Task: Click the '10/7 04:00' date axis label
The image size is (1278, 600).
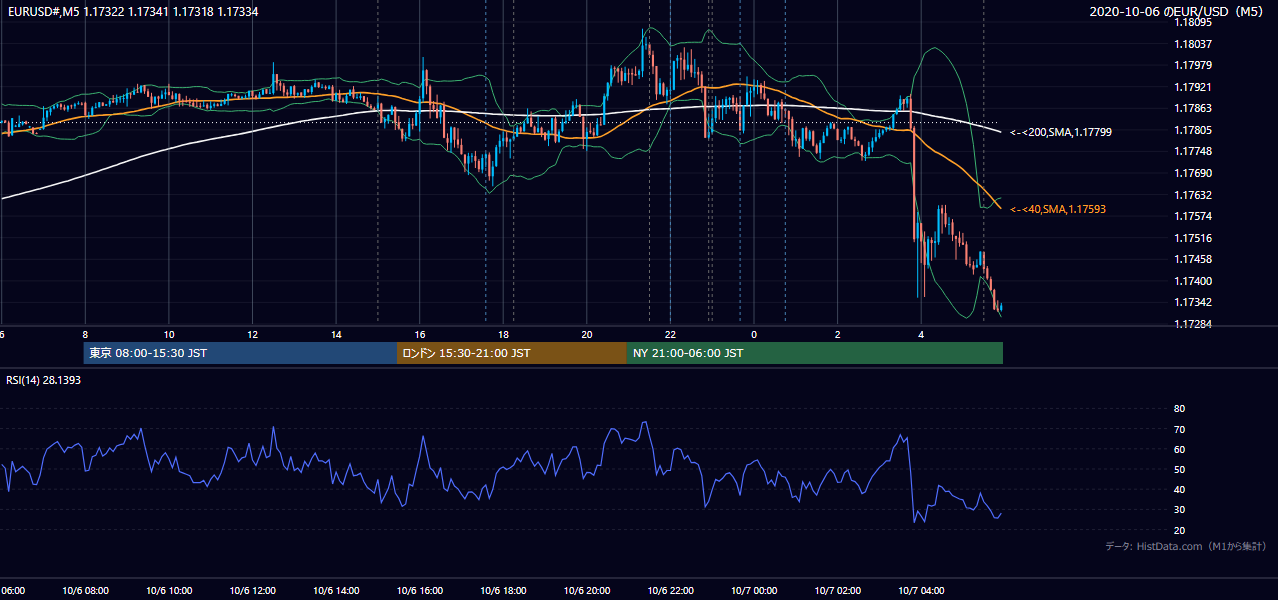Action: pos(922,591)
